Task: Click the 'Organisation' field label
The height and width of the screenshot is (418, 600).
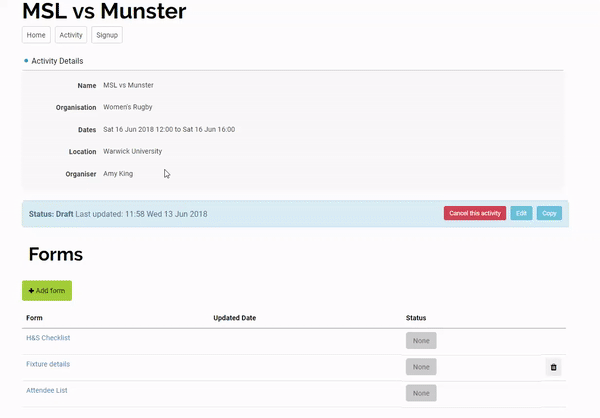Action: pyautogui.click(x=76, y=108)
